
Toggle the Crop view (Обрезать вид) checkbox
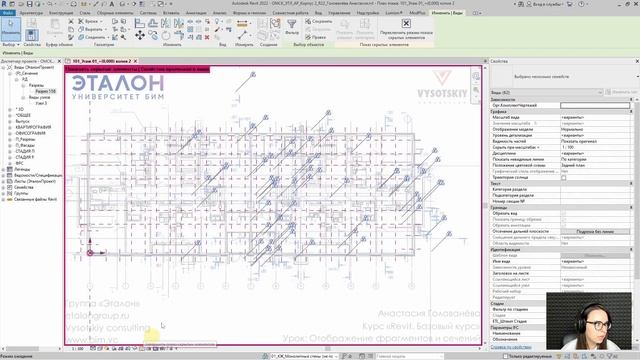pyautogui.click(x=564, y=213)
